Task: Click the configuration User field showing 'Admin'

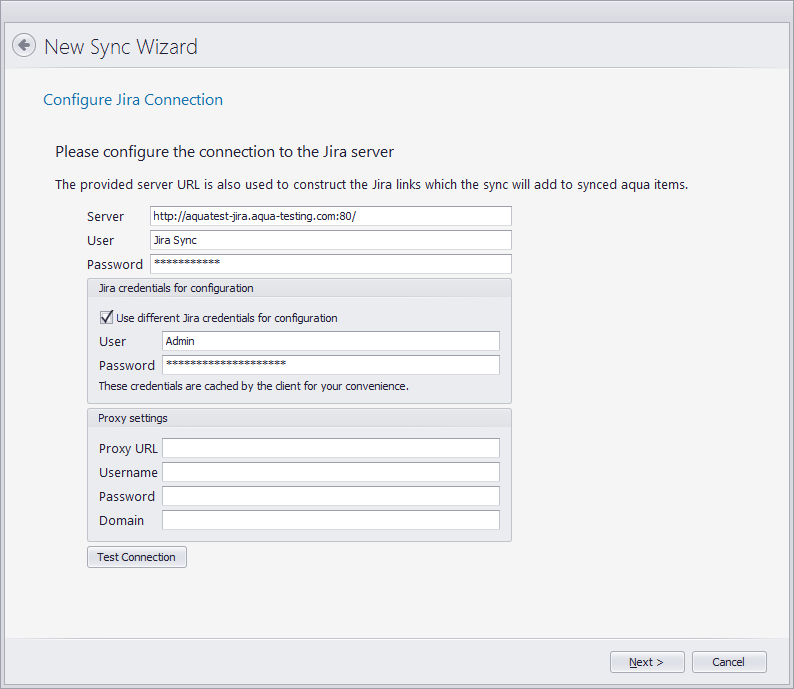Action: (330, 341)
